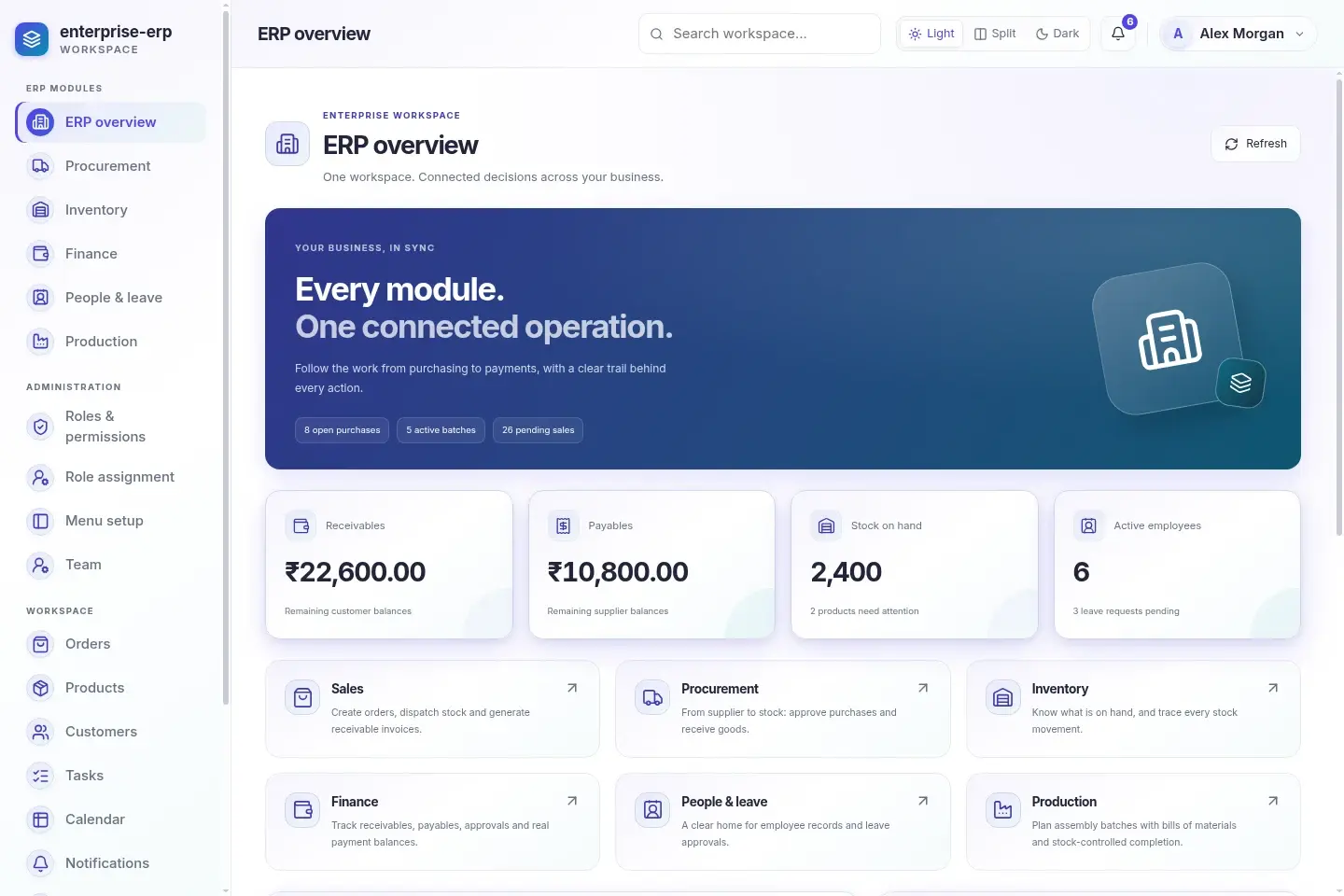The width and height of the screenshot is (1344, 896).
Task: Click the Menu setup panel icon
Action: pyautogui.click(x=40, y=521)
